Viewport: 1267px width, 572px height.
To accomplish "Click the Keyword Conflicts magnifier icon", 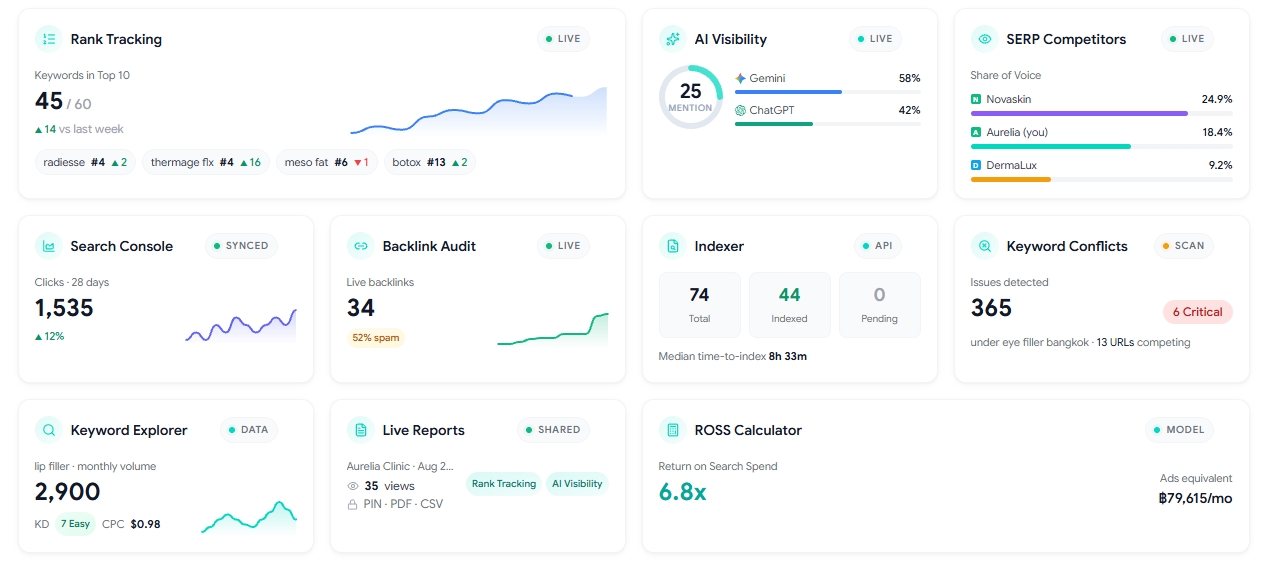I will tap(984, 246).
